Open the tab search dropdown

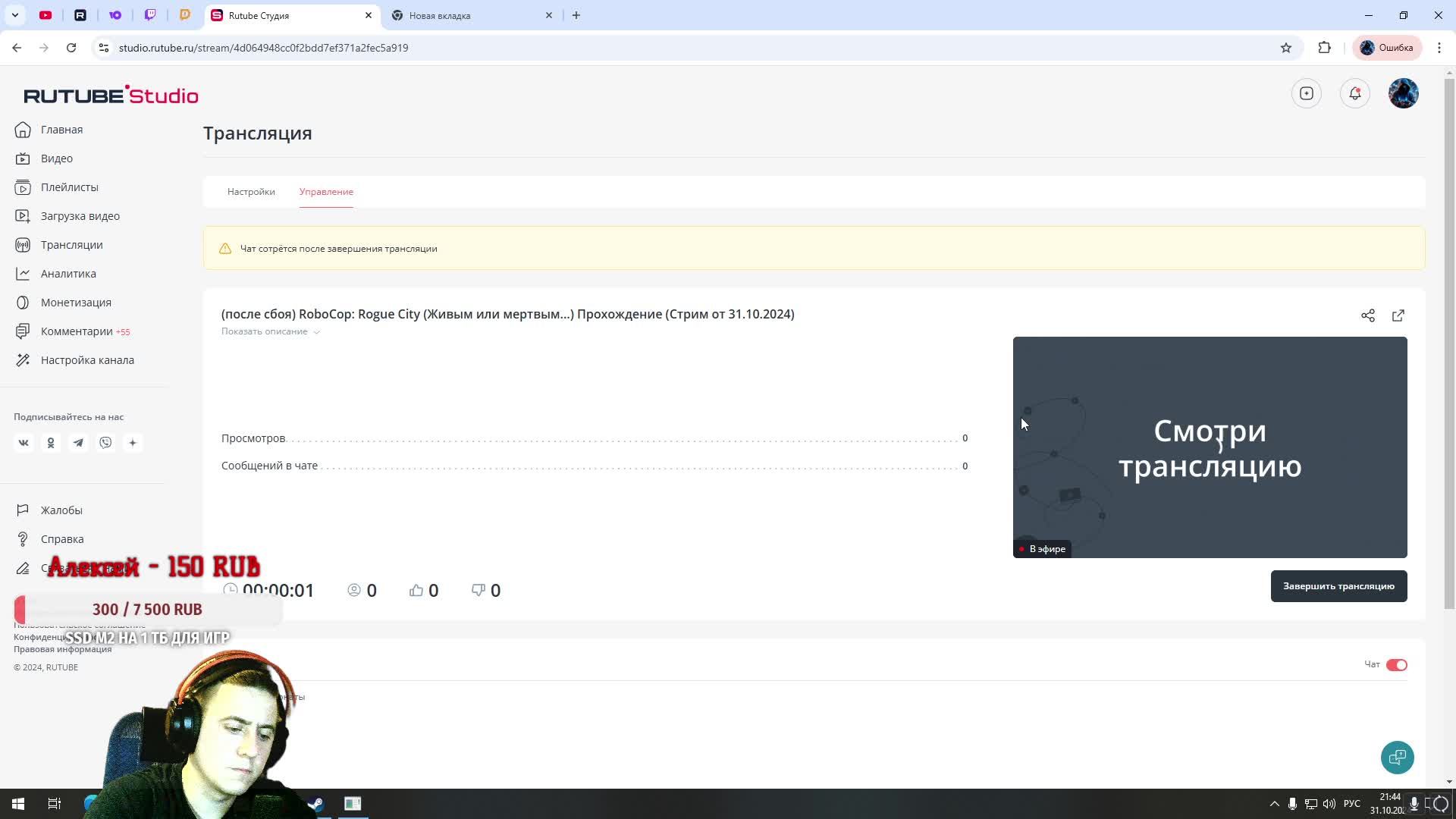tap(14, 15)
